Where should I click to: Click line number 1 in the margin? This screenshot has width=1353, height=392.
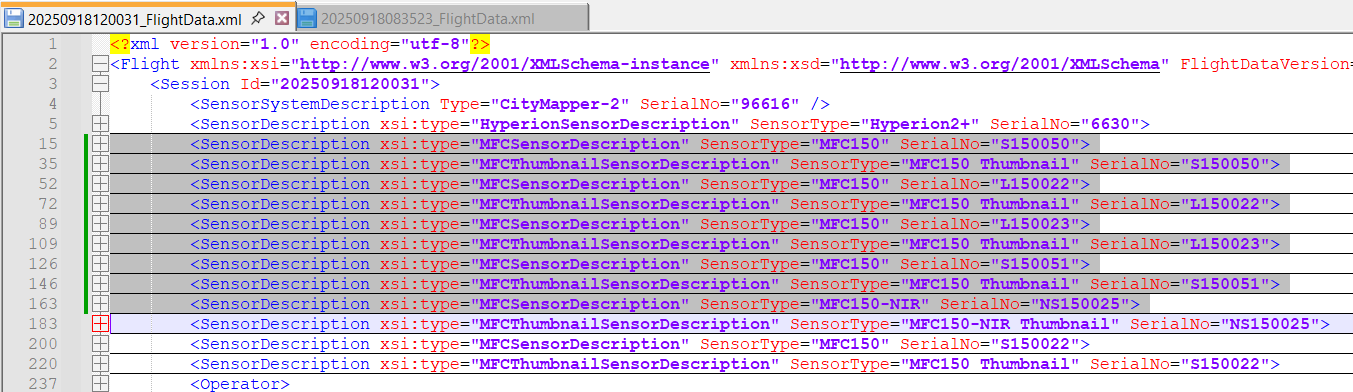pos(52,44)
